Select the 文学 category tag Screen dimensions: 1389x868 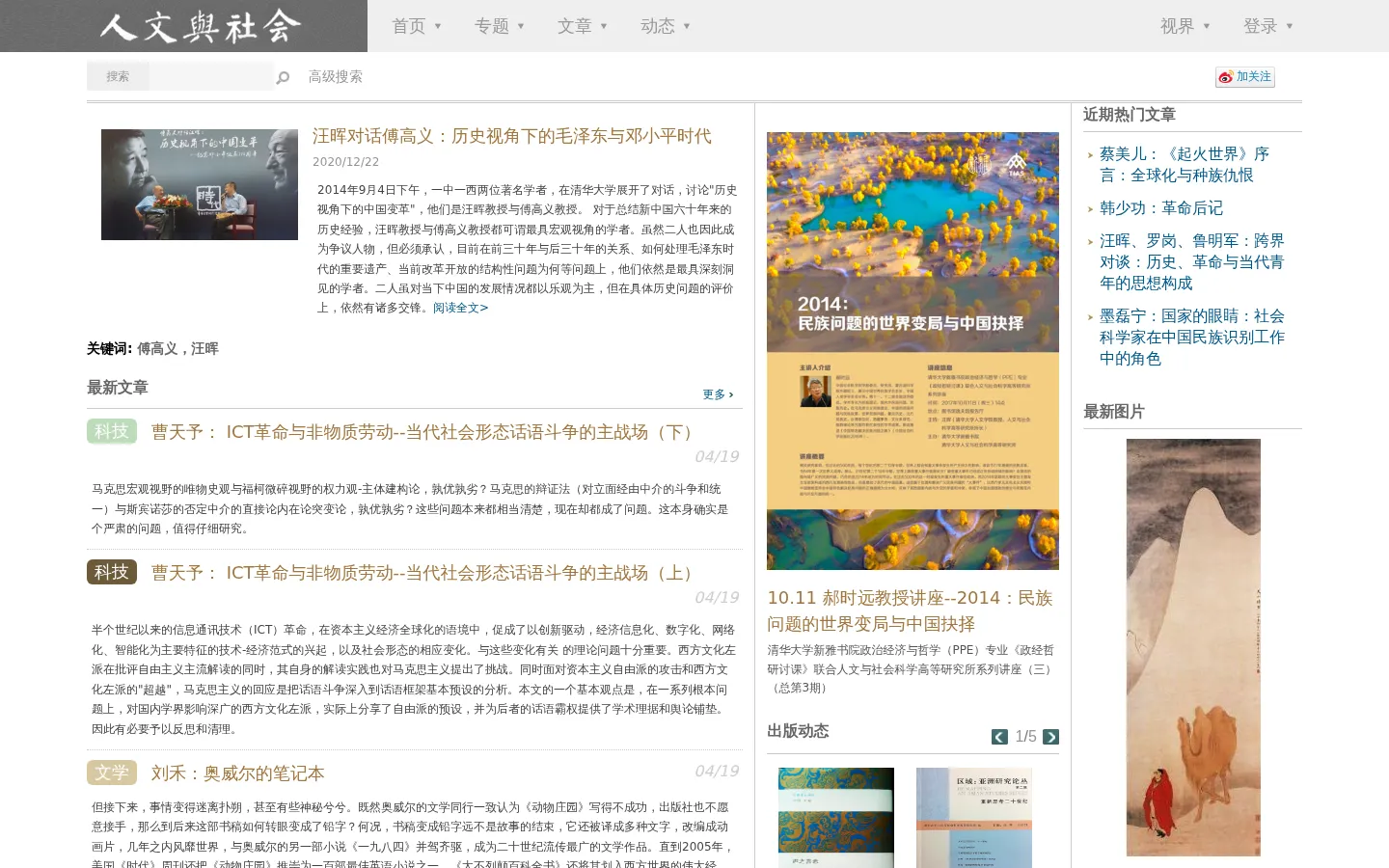[x=112, y=773]
